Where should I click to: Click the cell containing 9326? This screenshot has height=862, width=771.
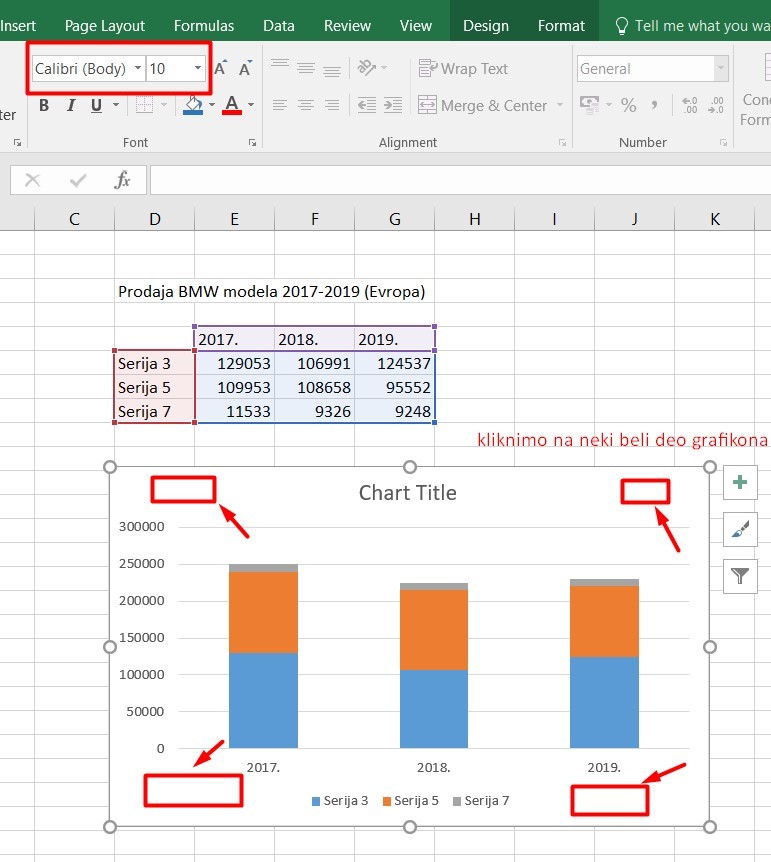[315, 411]
